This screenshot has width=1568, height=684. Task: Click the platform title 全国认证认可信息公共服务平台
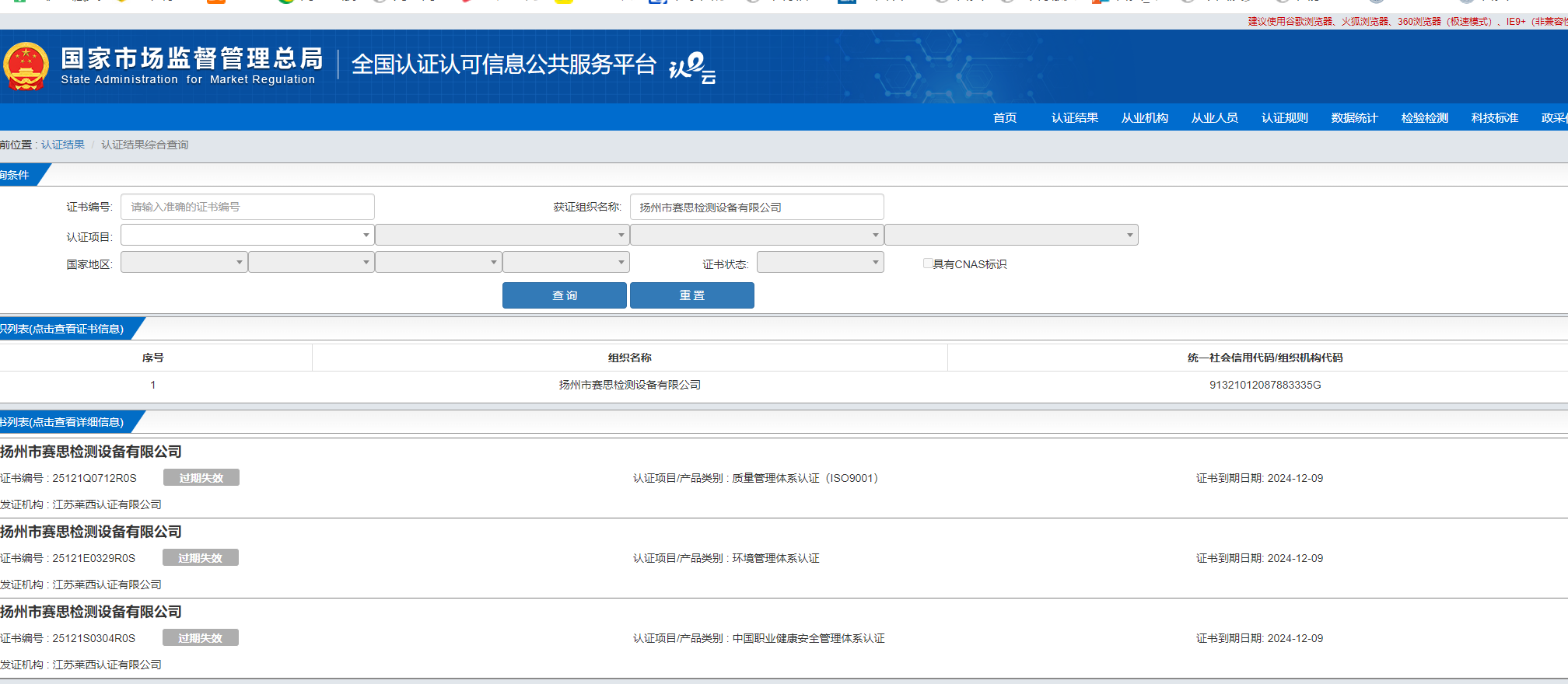pos(504,64)
